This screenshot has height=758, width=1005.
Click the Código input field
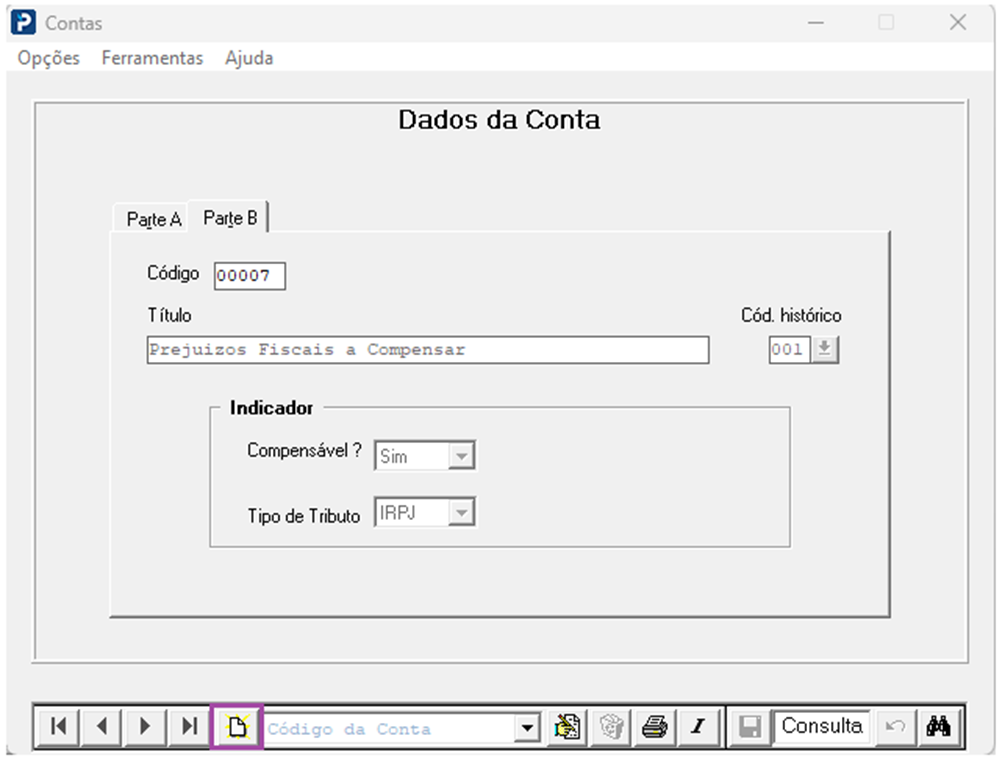pyautogui.click(x=249, y=276)
